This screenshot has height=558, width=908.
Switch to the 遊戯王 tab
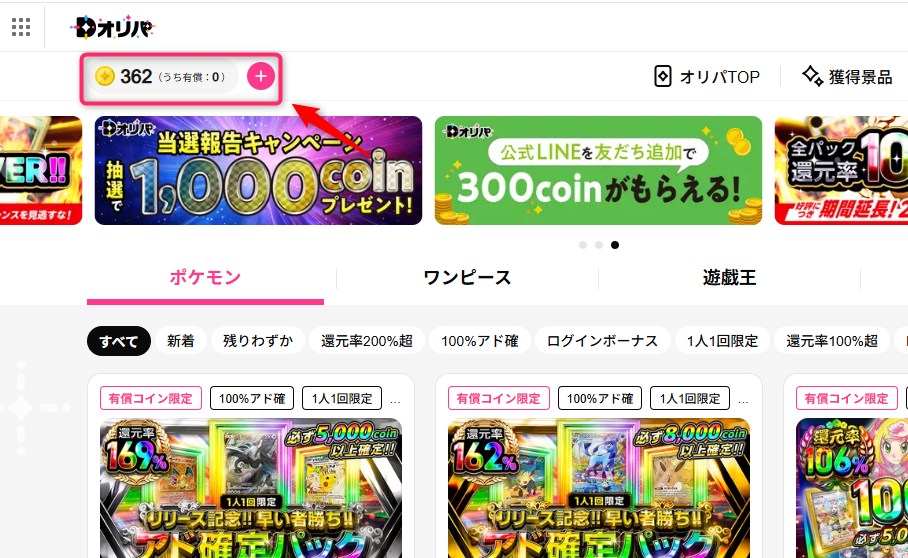click(730, 278)
